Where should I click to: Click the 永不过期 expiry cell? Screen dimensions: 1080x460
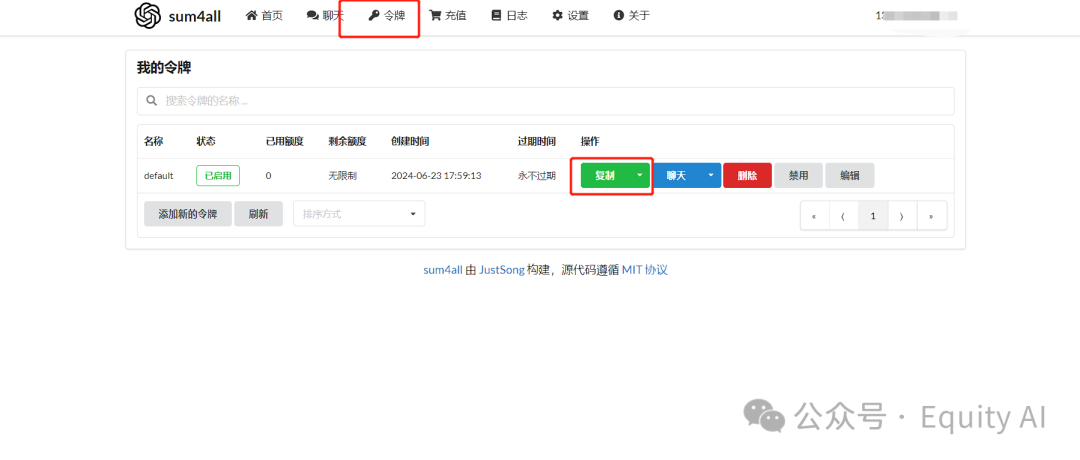point(537,176)
